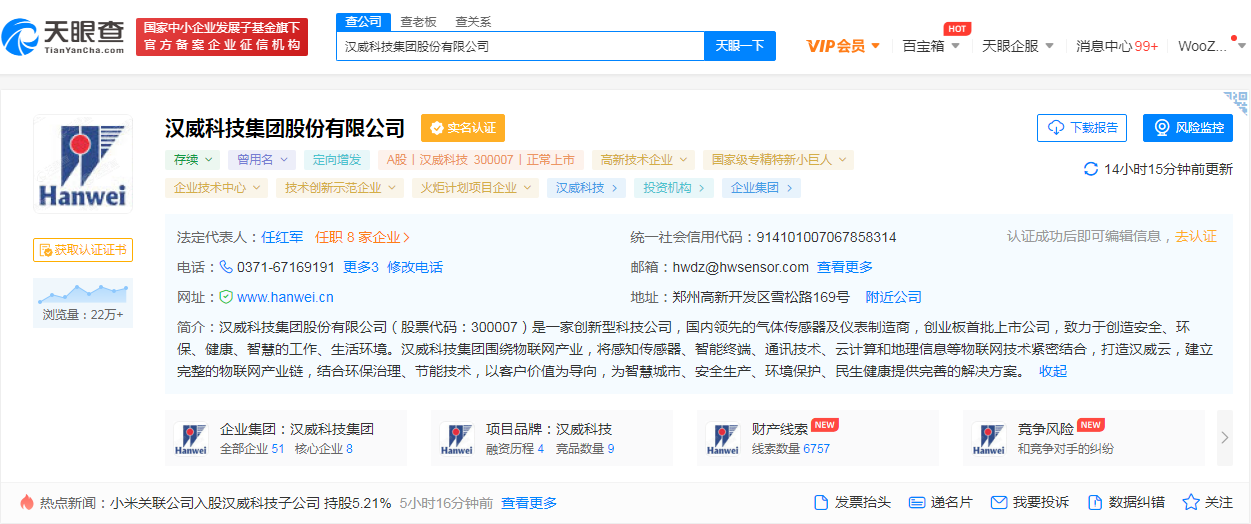Click the 风险监控 risk monitor button
The width and height of the screenshot is (1251, 524).
(x=1188, y=128)
